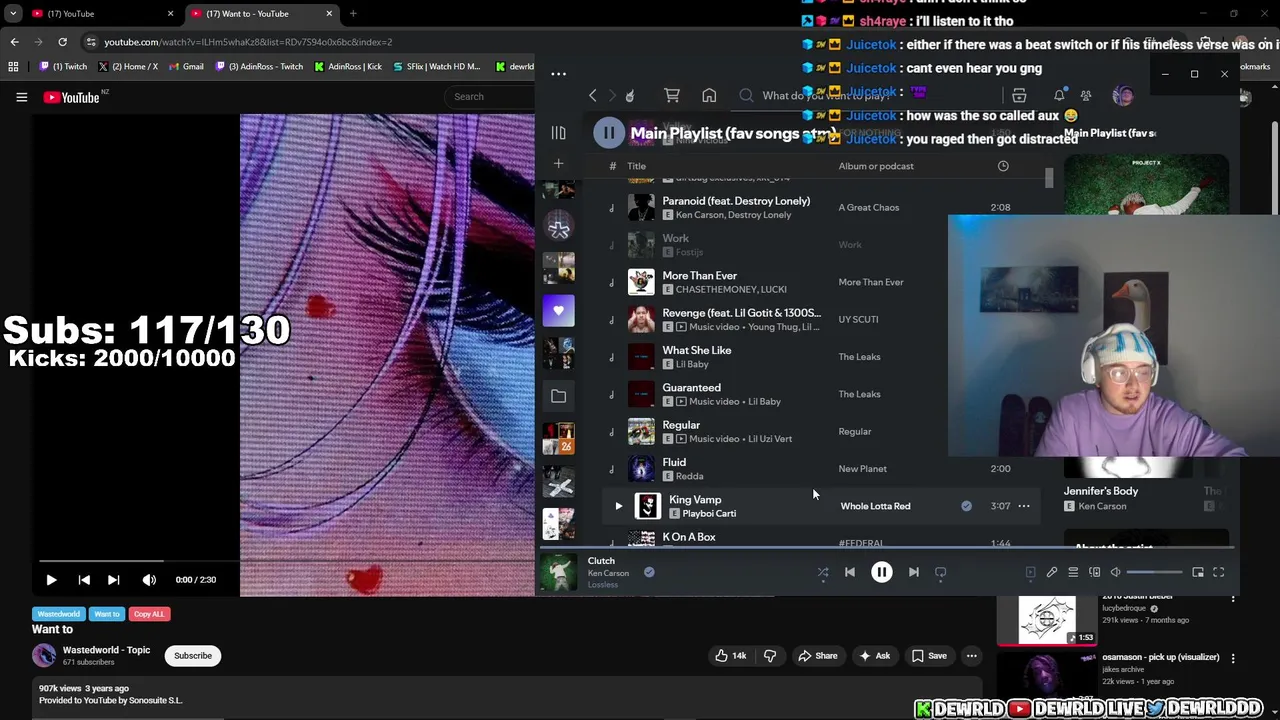Toggle saved checkmark beside Clutch track
The image size is (1280, 720).
click(649, 572)
